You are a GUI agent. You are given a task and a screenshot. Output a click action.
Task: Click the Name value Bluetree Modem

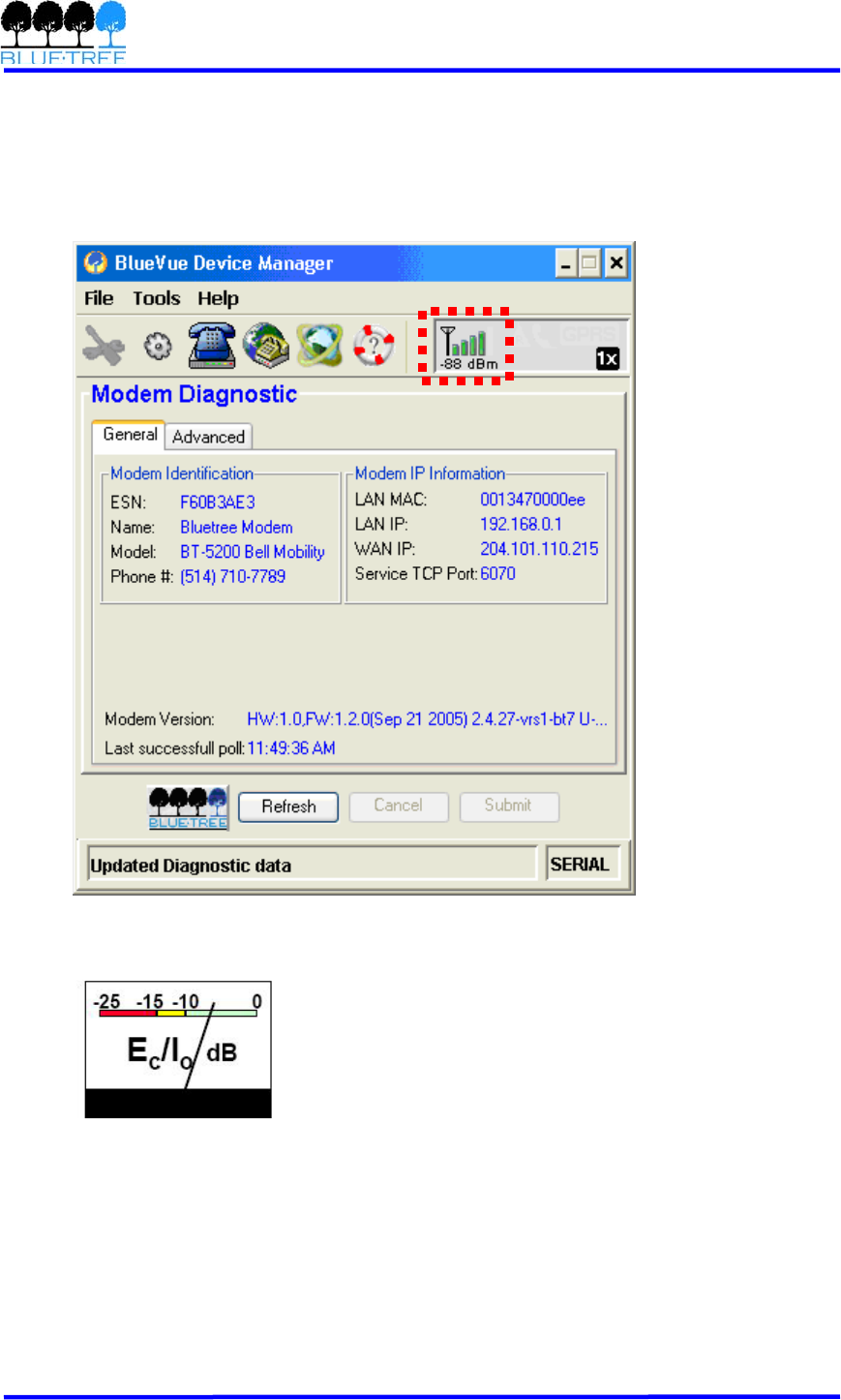pyautogui.click(x=236, y=528)
